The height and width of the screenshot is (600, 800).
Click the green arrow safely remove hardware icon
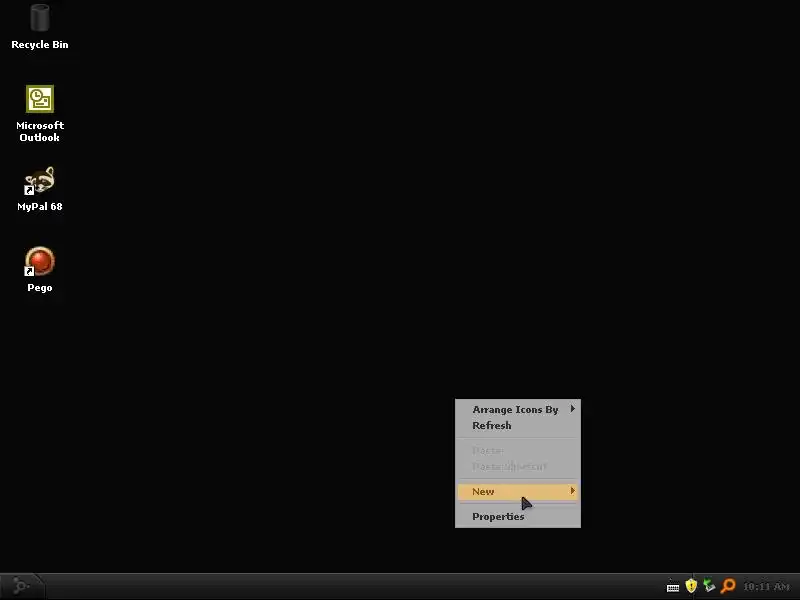coord(709,586)
